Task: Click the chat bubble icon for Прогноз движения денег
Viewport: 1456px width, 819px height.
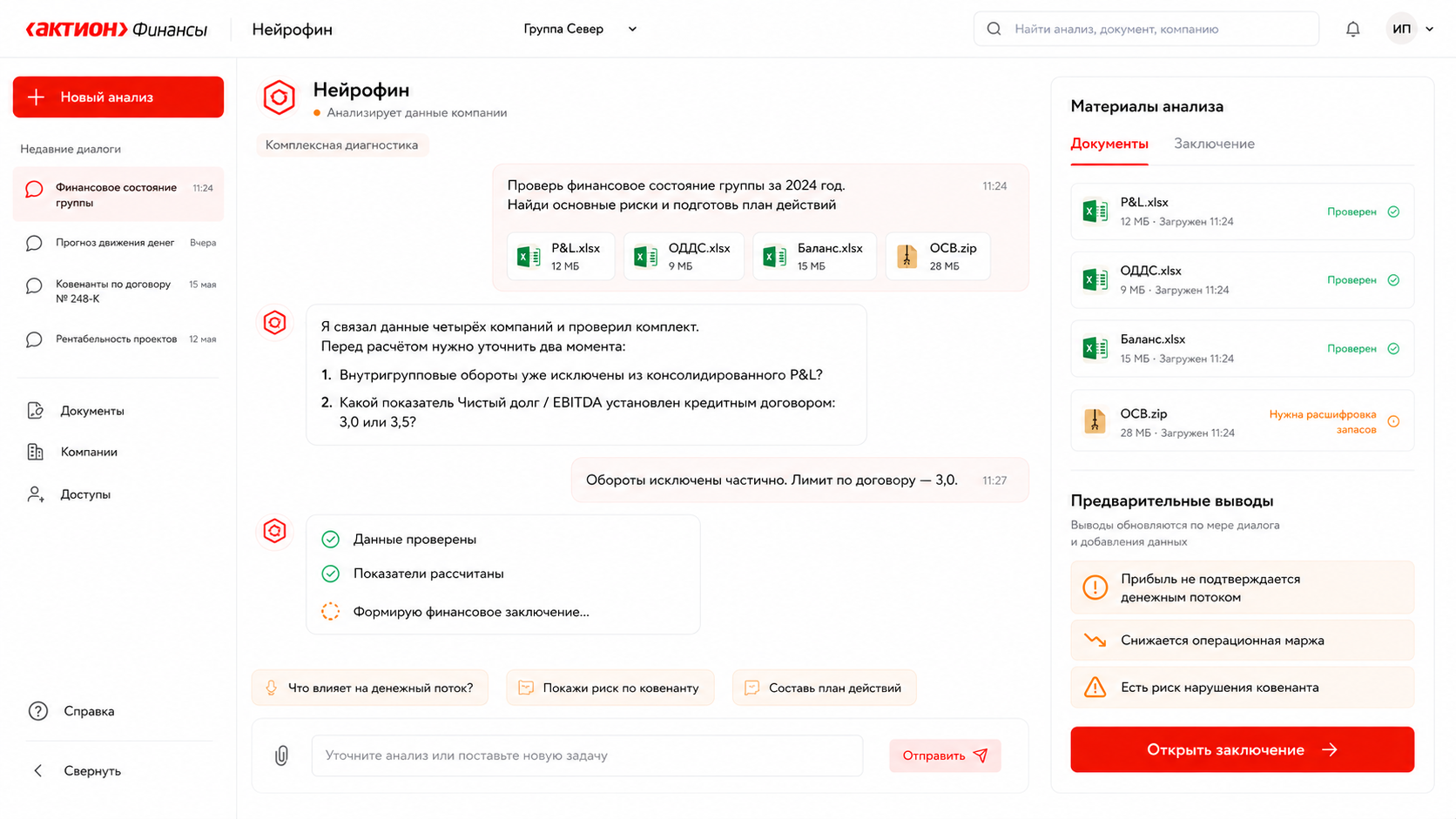Action: (34, 243)
